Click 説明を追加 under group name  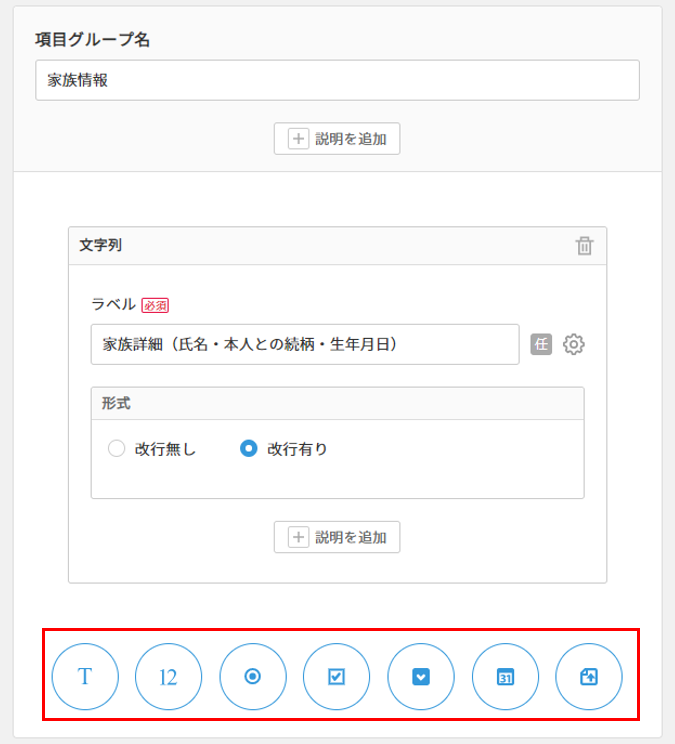click(337, 139)
